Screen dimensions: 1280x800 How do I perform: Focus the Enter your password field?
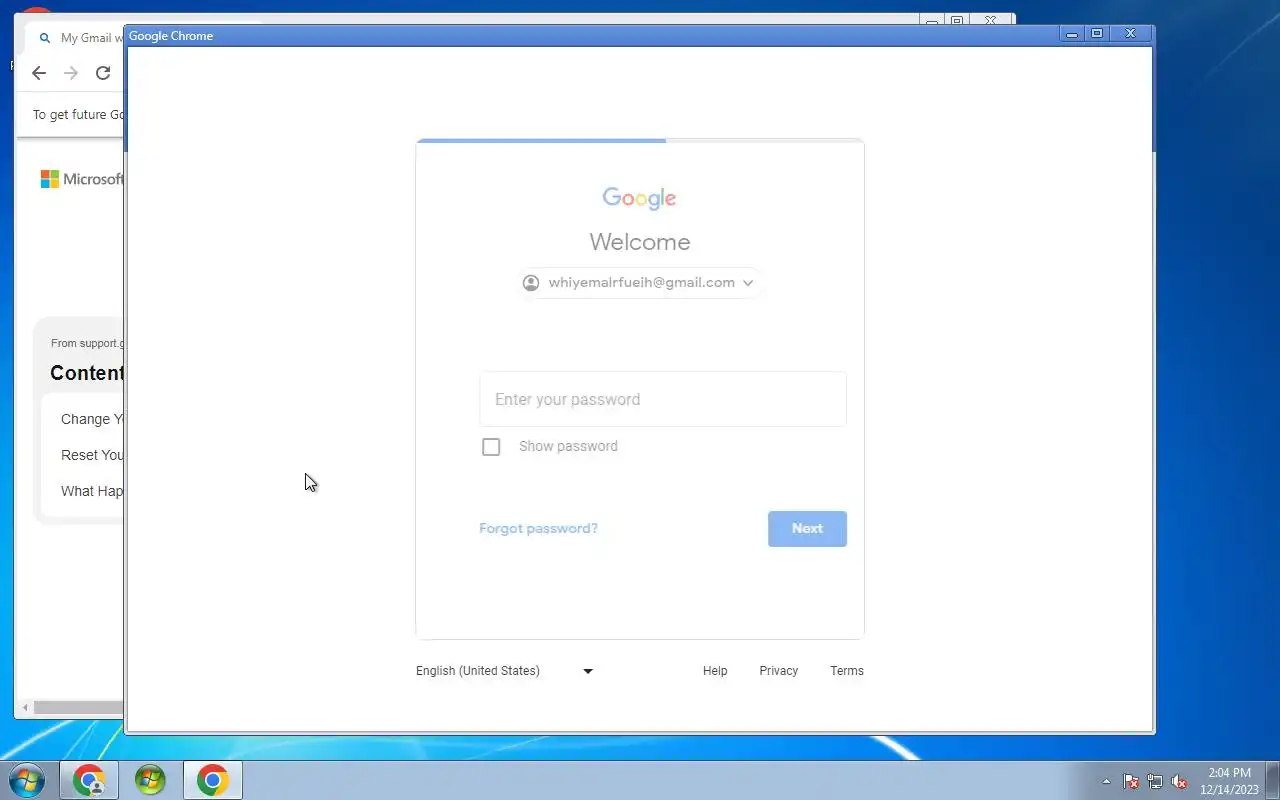[x=663, y=399]
